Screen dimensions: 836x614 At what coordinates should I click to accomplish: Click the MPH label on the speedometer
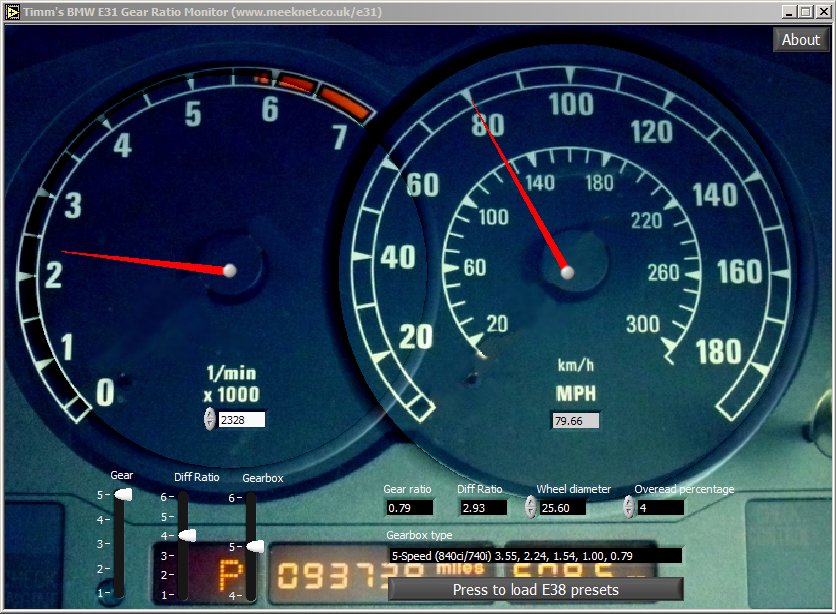(x=576, y=394)
